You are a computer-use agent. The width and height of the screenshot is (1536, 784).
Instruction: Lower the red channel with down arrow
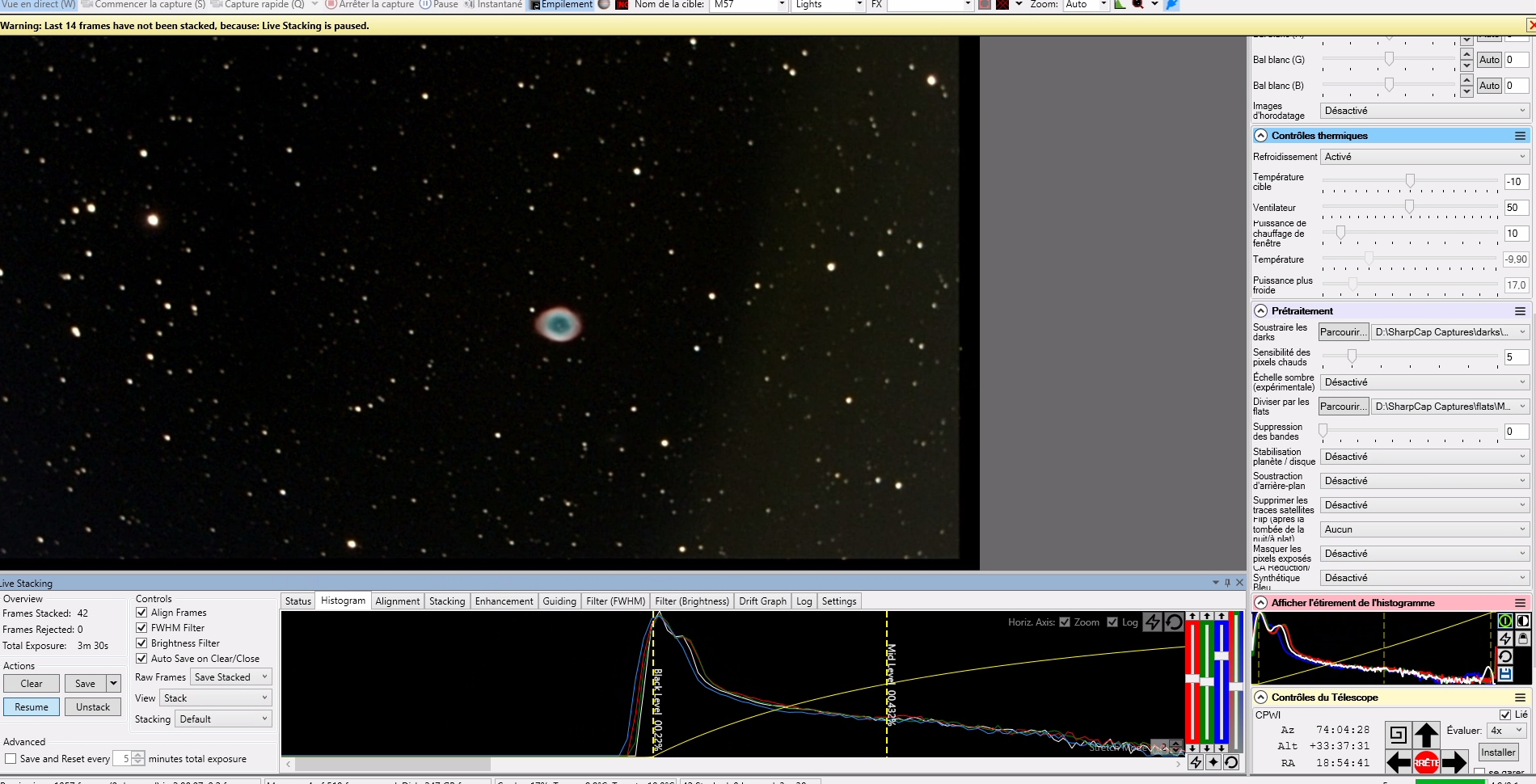[x=1192, y=748]
